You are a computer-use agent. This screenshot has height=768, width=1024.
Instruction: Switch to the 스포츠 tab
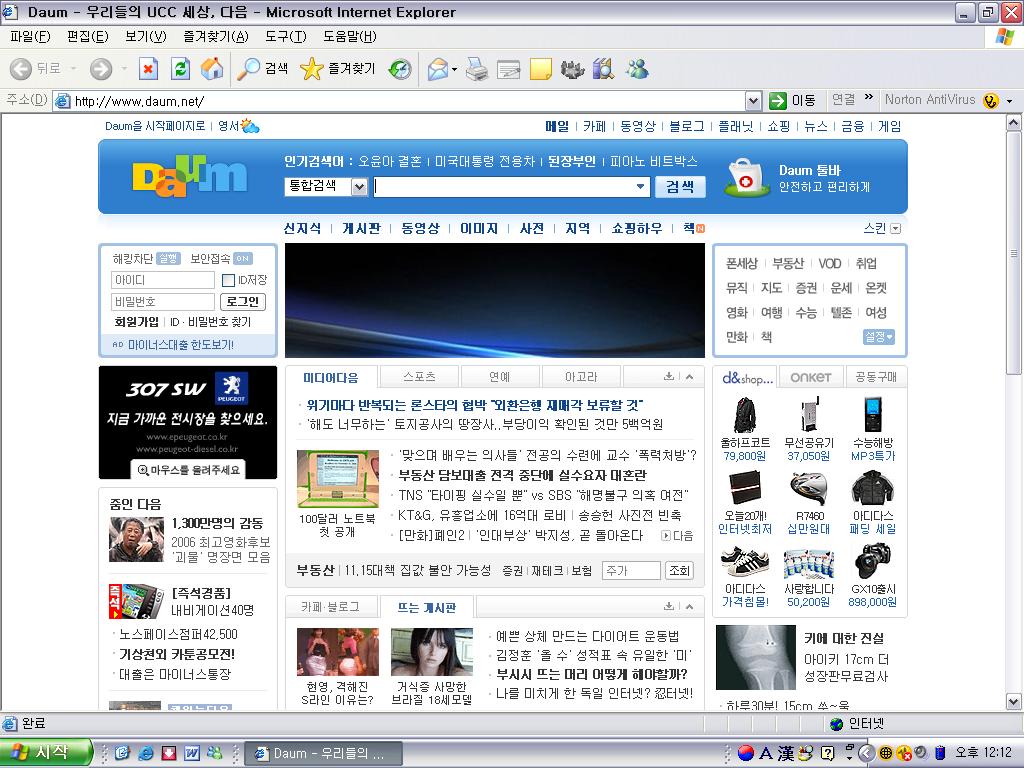419,377
